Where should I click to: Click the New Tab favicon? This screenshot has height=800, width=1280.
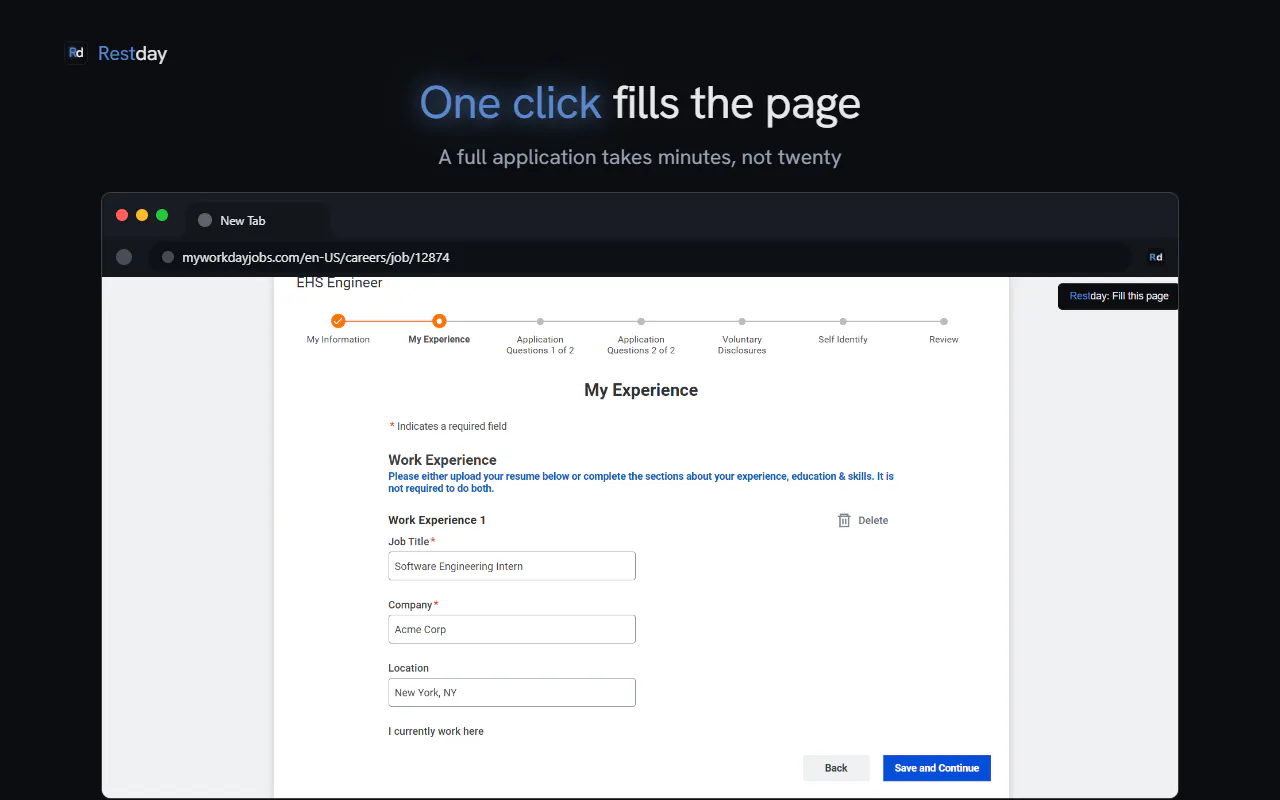205,220
